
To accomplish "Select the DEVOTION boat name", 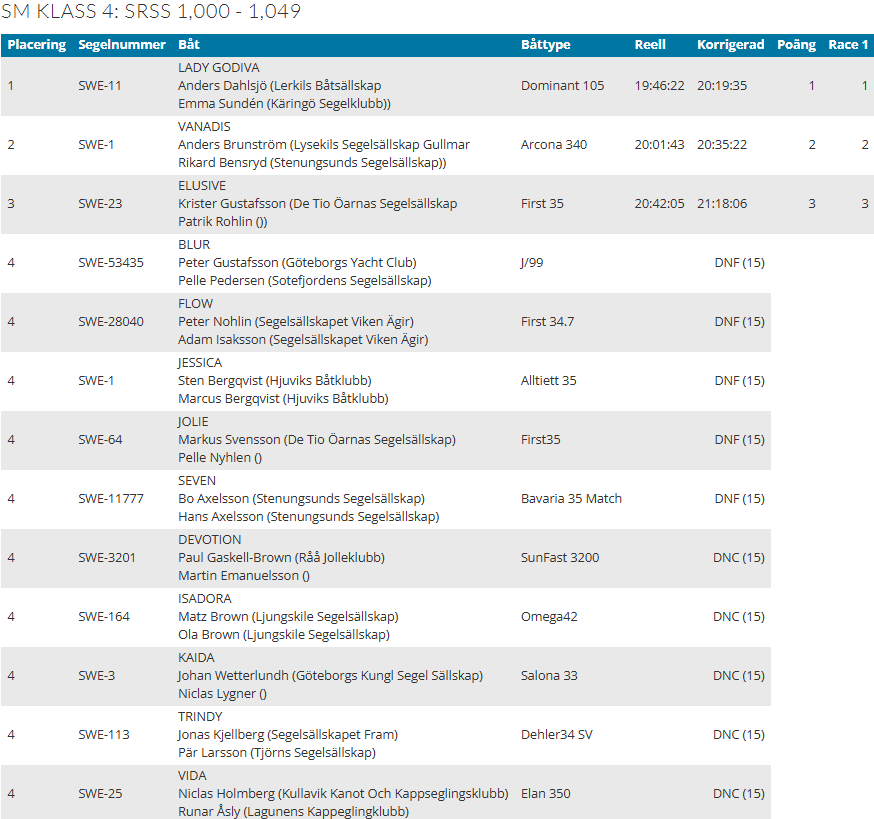I will coord(210,540).
